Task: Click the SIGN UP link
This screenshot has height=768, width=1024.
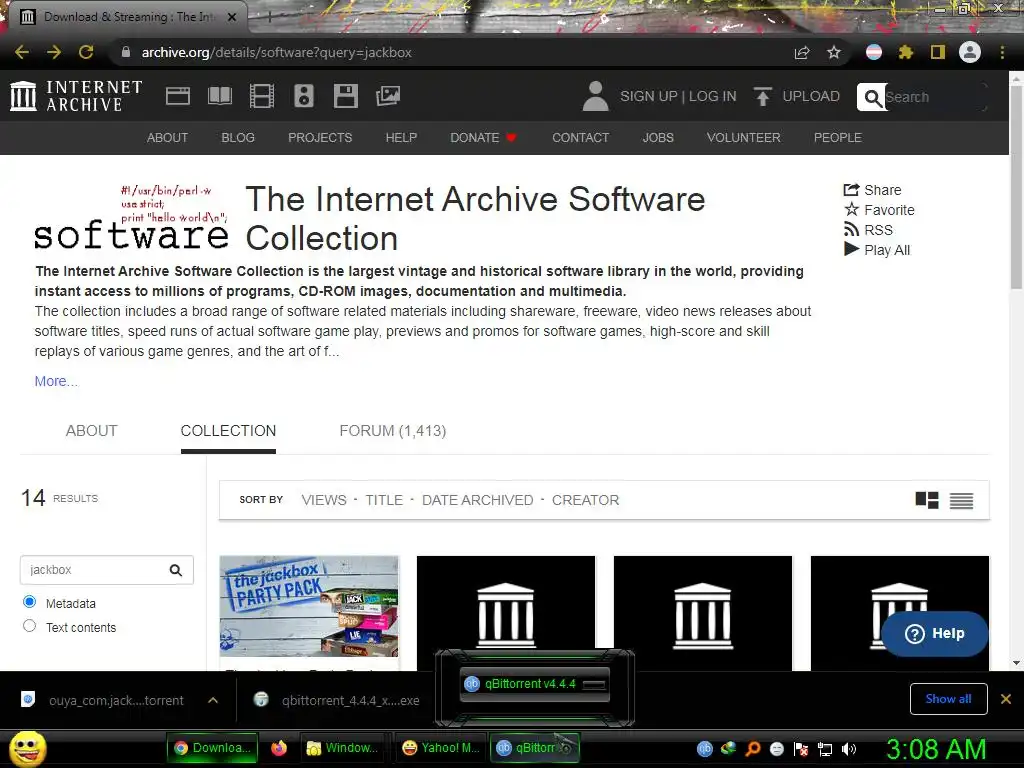Action: click(648, 96)
